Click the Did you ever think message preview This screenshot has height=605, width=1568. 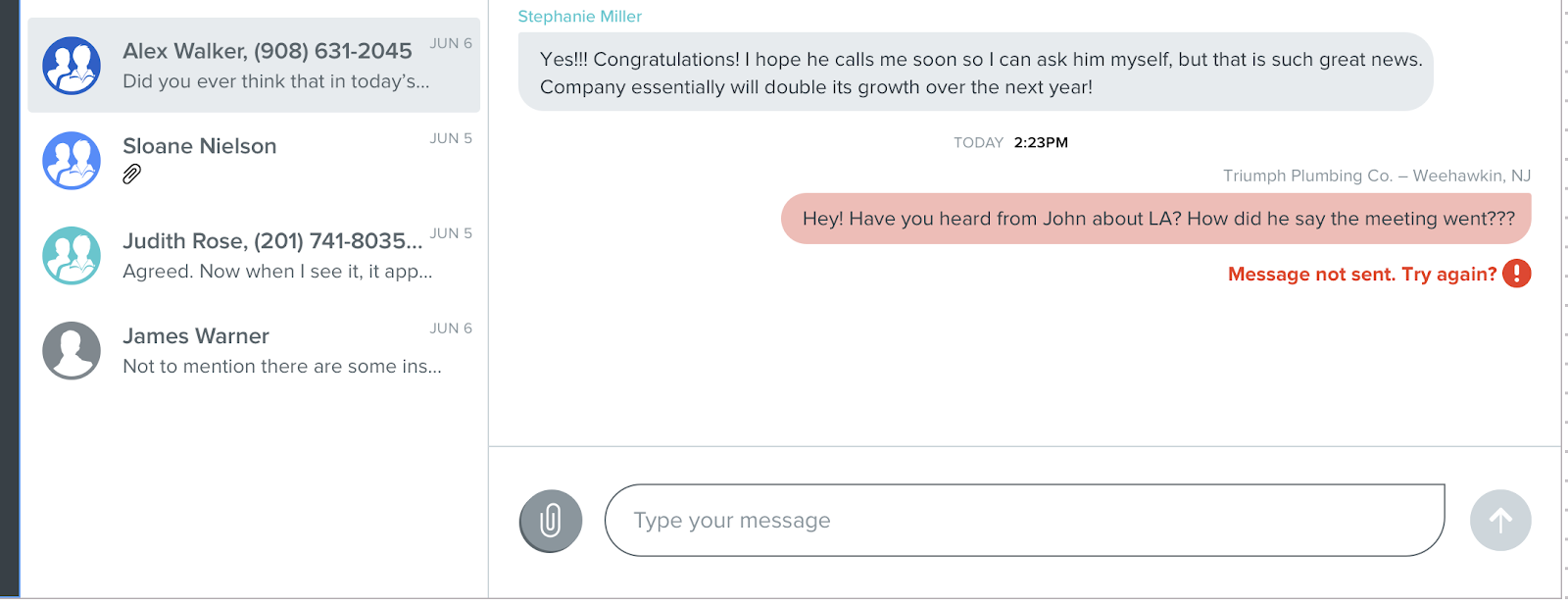[276, 81]
